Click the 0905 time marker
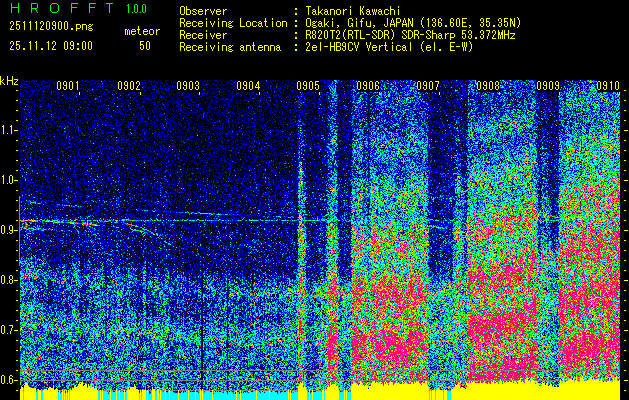This screenshot has width=629, height=400. 308,85
